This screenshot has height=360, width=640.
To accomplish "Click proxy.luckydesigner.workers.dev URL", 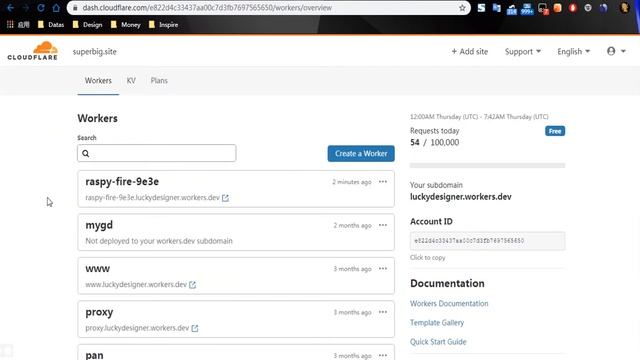I will [137, 328].
